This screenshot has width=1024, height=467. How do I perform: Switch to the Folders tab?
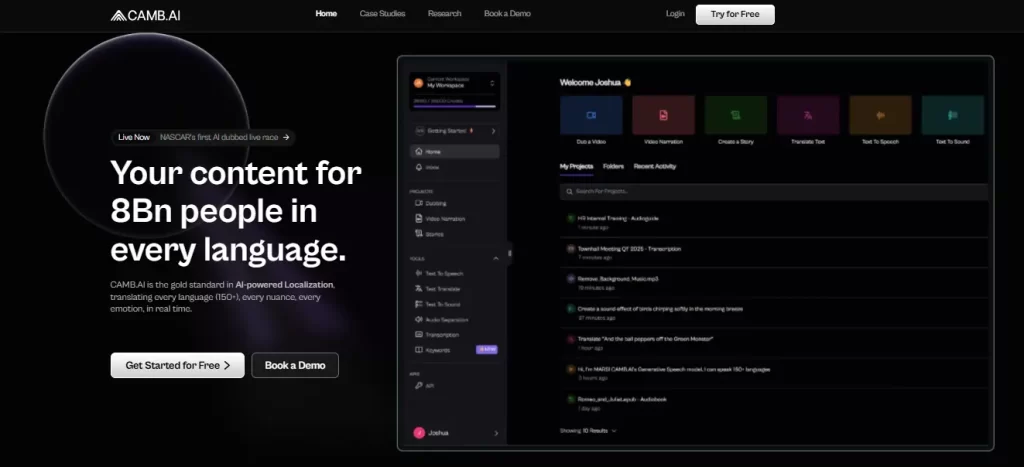point(613,166)
